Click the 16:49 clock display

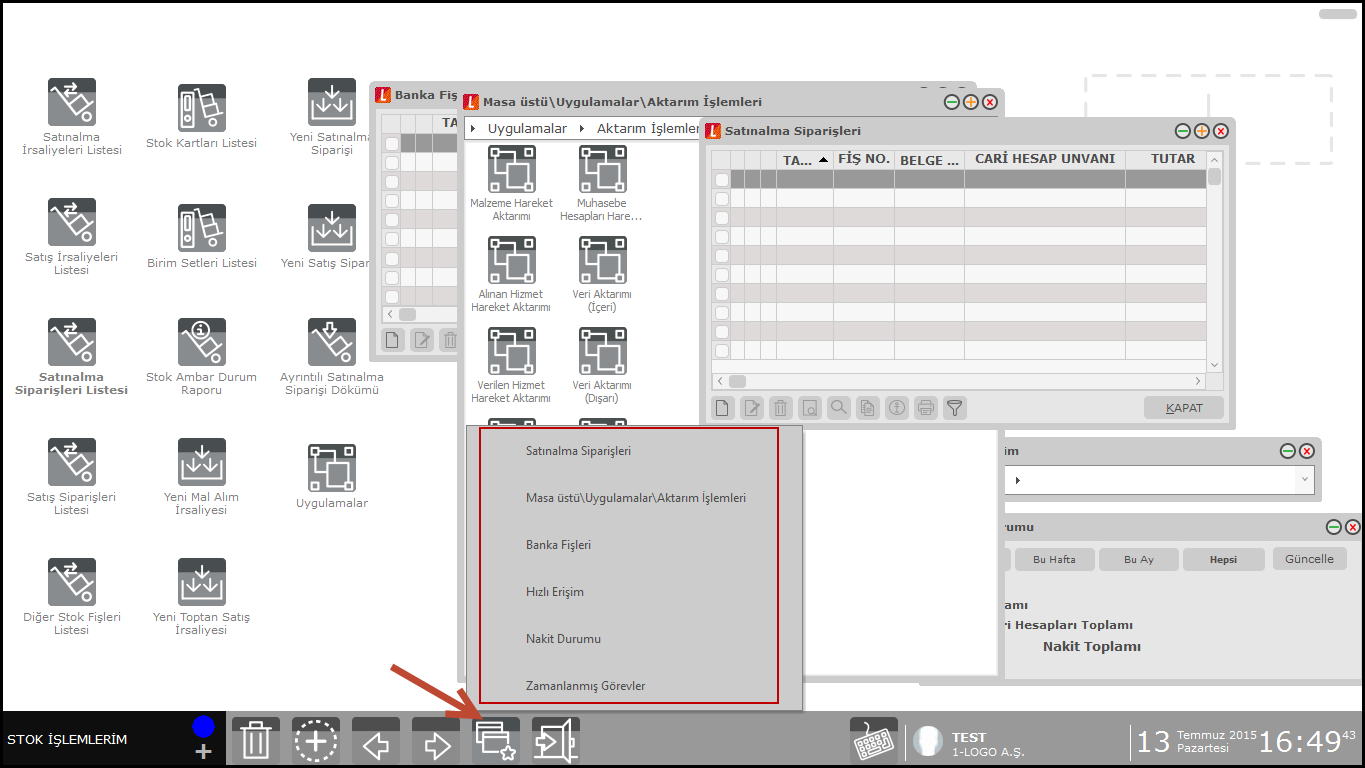pyautogui.click(x=1299, y=741)
